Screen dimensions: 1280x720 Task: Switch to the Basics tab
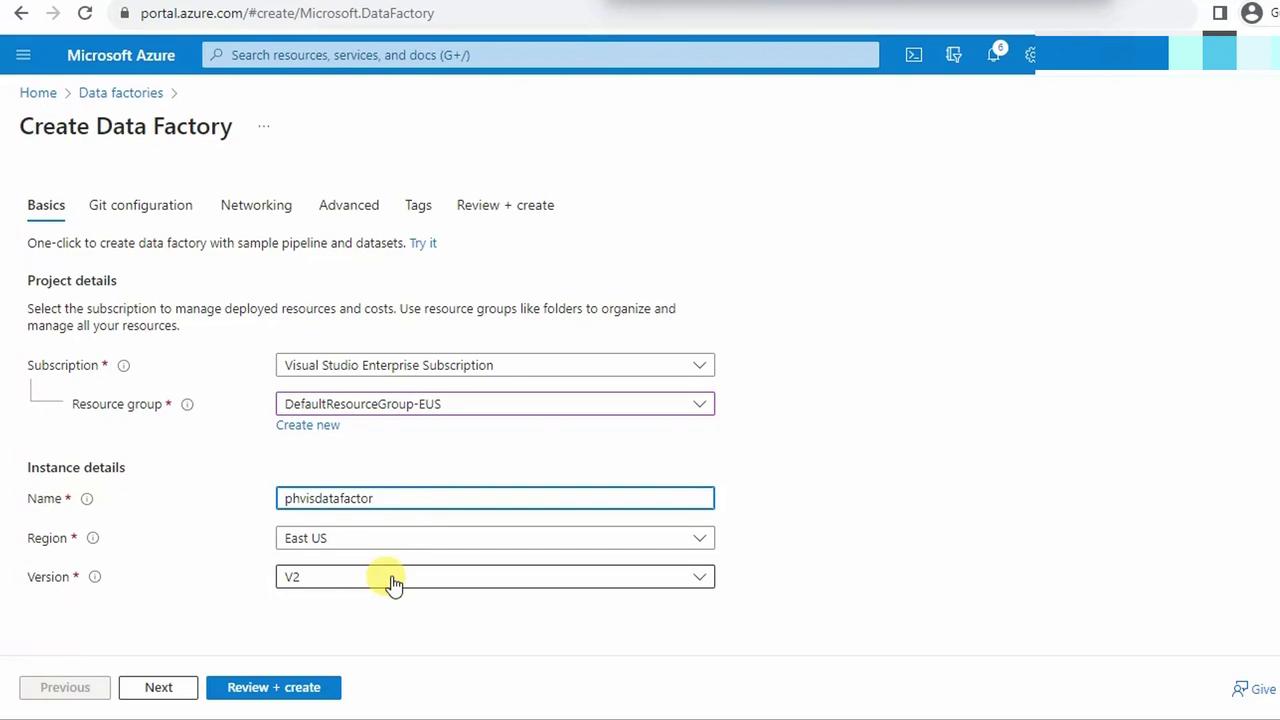pyautogui.click(x=46, y=205)
